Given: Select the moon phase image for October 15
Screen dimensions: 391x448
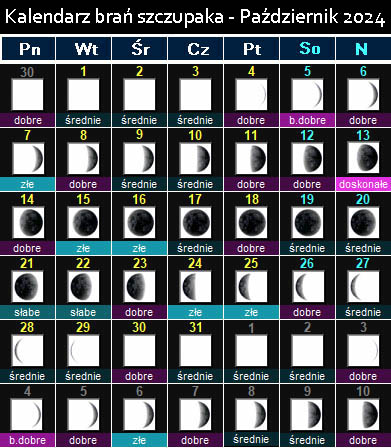Looking at the screenshot, I should (83, 222).
